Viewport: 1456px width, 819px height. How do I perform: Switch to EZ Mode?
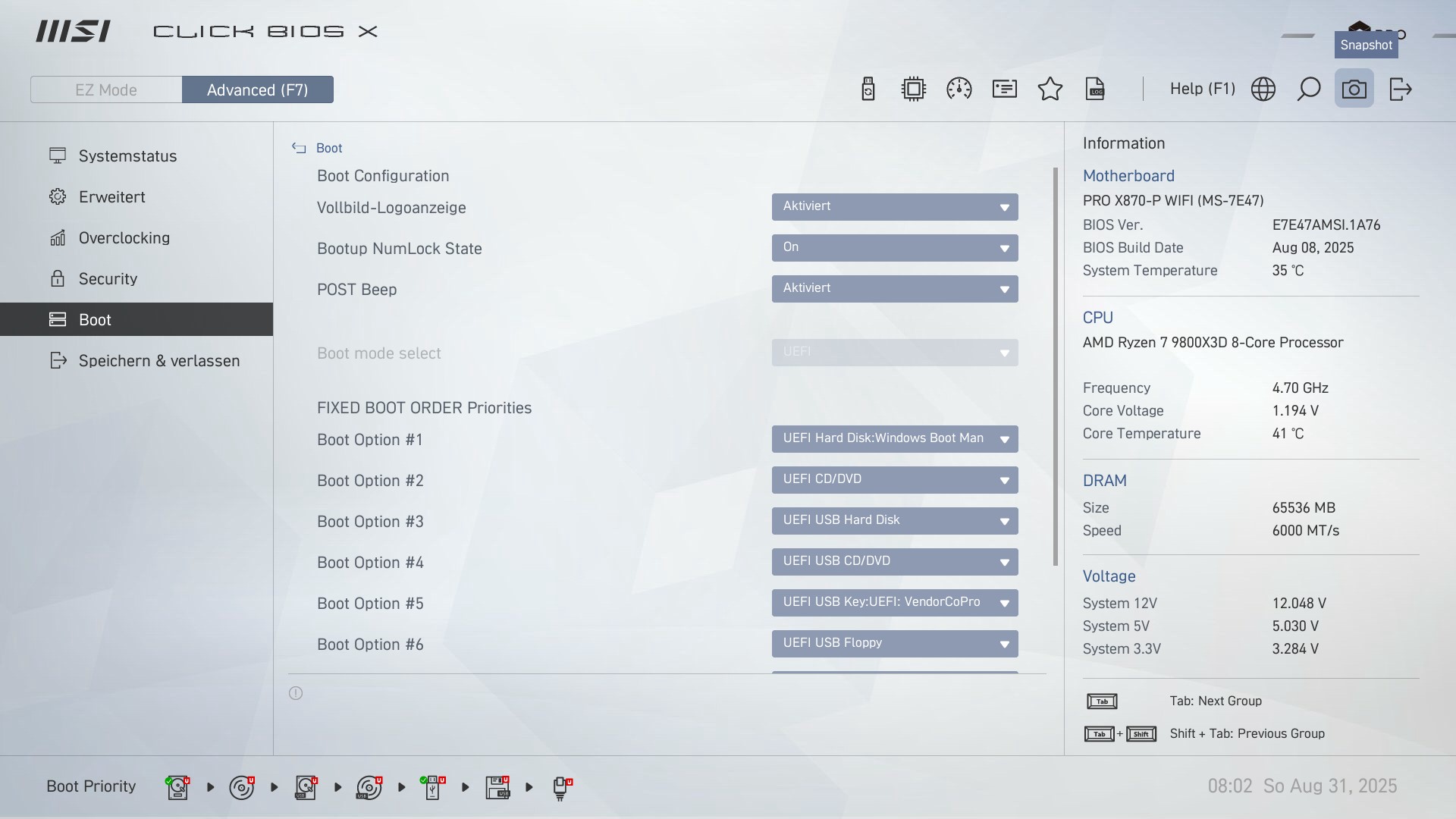pyautogui.click(x=106, y=89)
